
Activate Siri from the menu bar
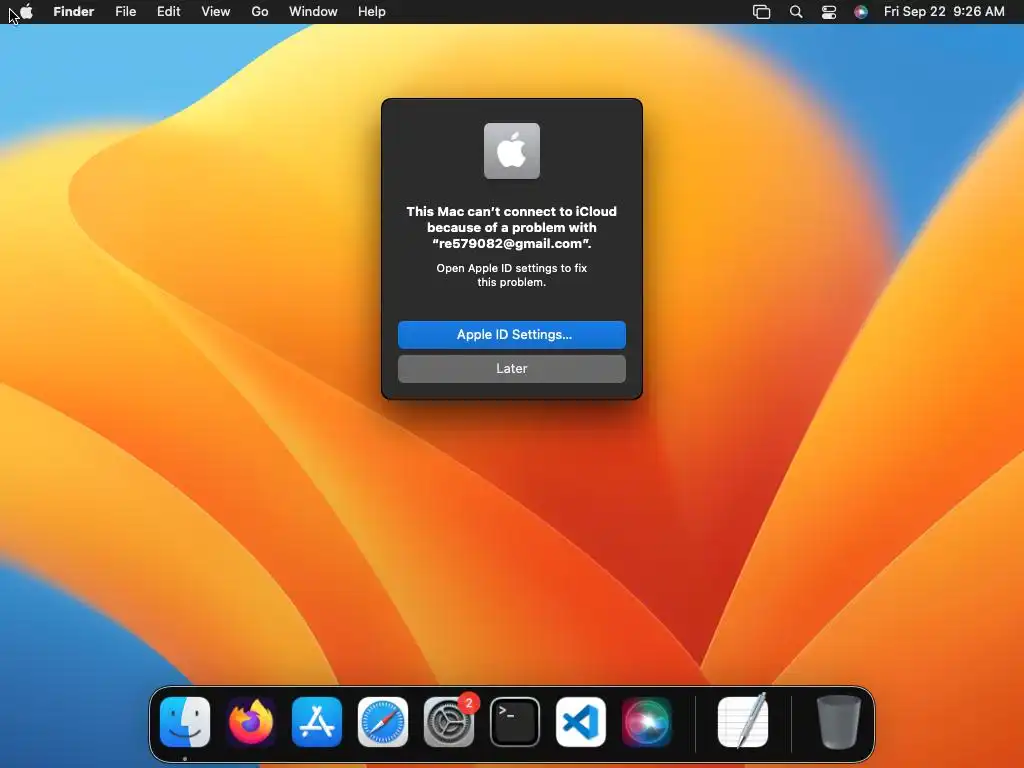(861, 12)
